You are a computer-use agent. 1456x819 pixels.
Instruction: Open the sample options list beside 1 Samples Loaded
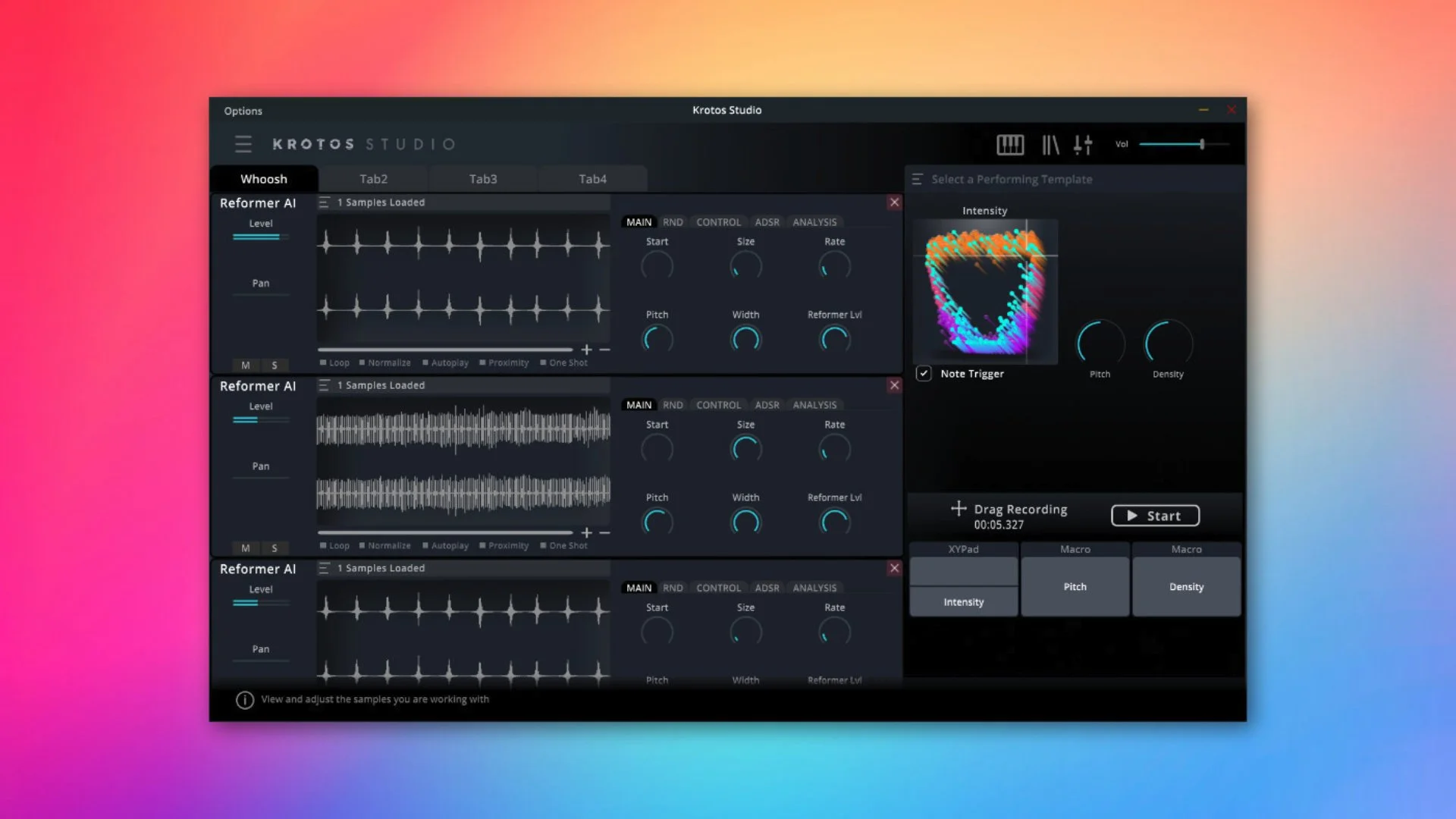(x=325, y=202)
